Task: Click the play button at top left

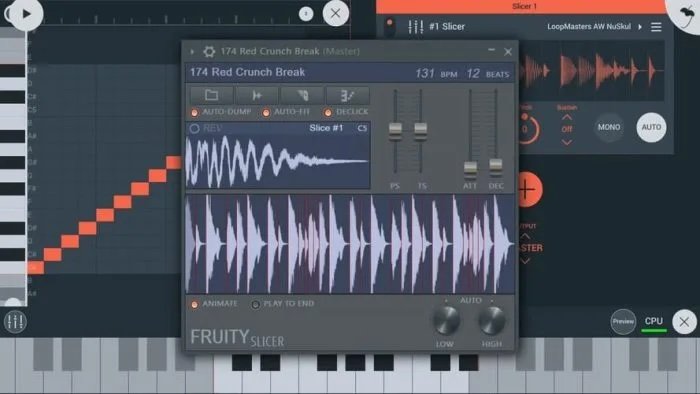Action: click(x=26, y=14)
